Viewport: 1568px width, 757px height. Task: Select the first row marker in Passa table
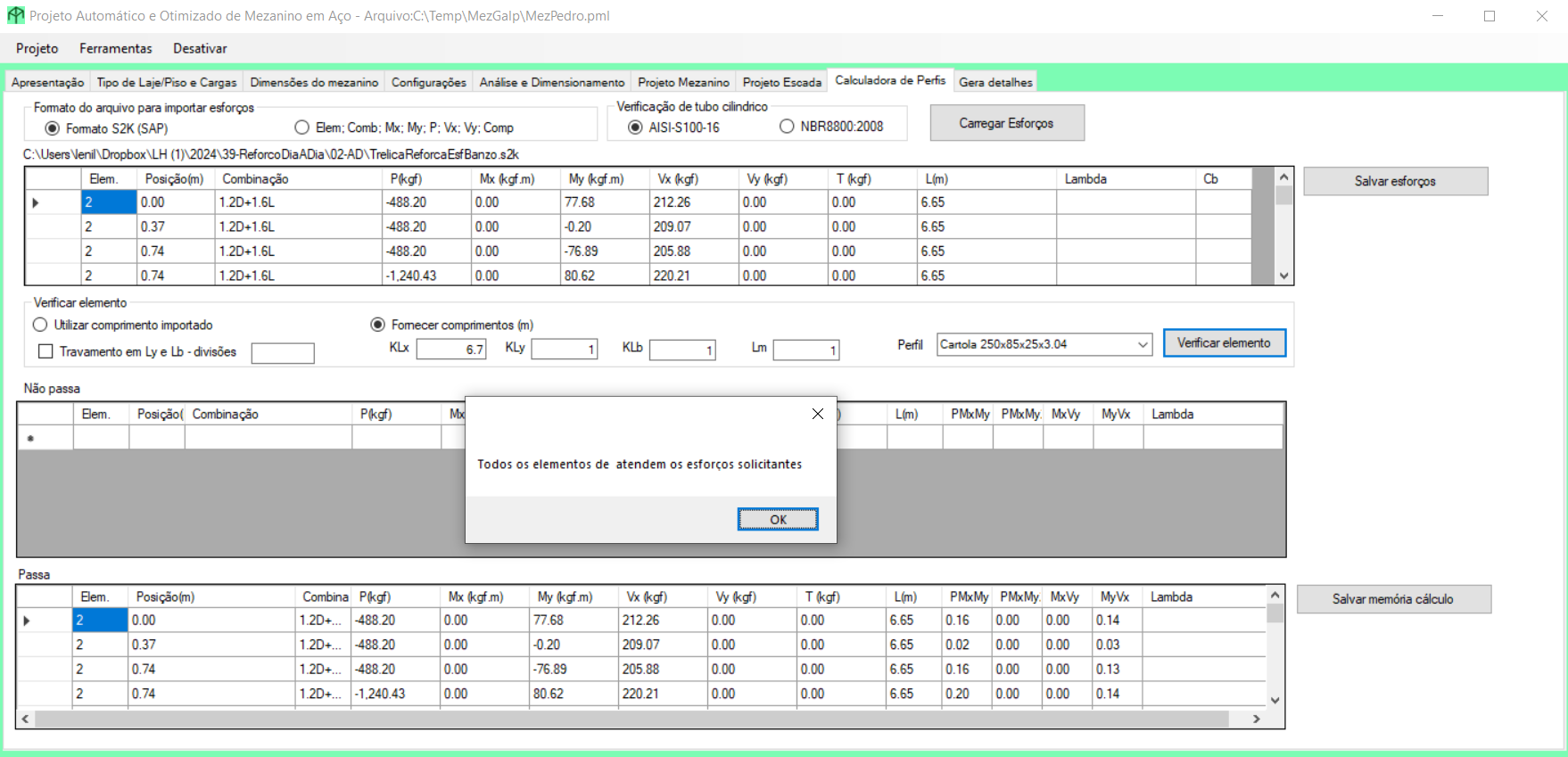coord(28,621)
